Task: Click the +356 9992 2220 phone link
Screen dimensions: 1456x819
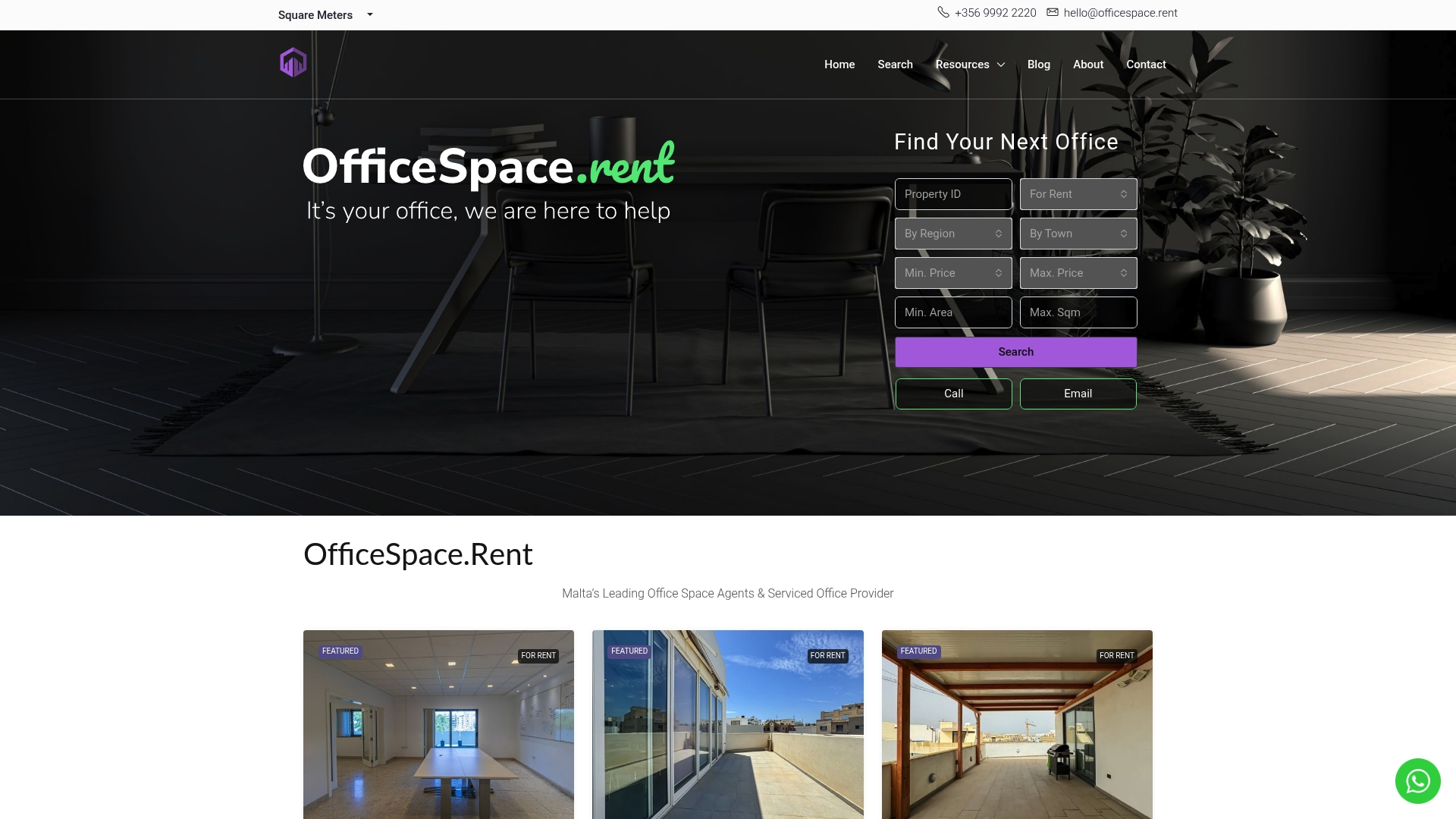Action: click(x=995, y=13)
